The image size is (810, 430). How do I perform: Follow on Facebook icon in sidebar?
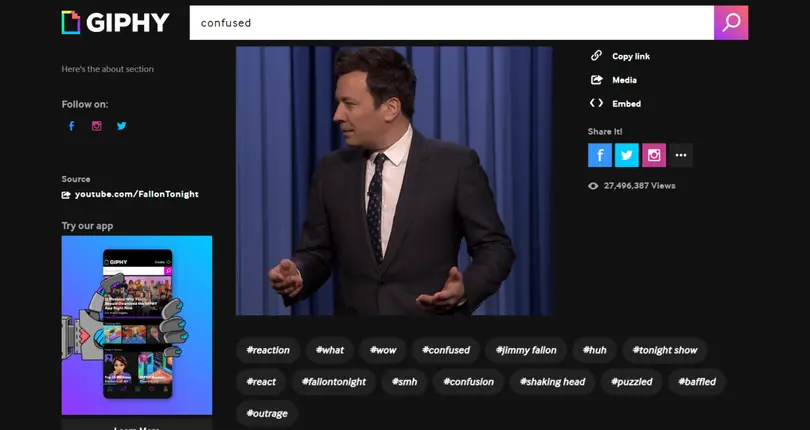(71, 126)
